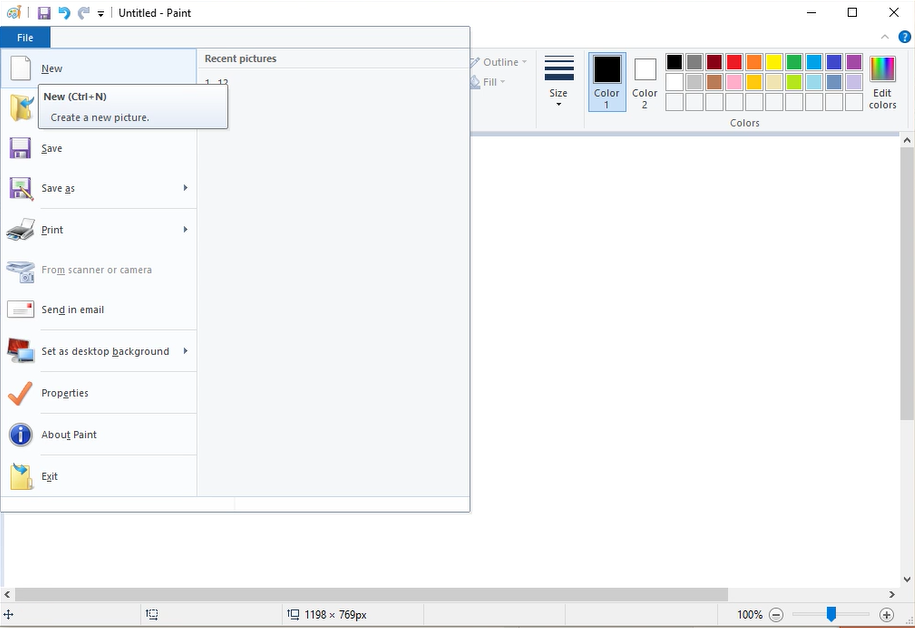
Task: Pick the black color swatch
Action: pos(674,62)
